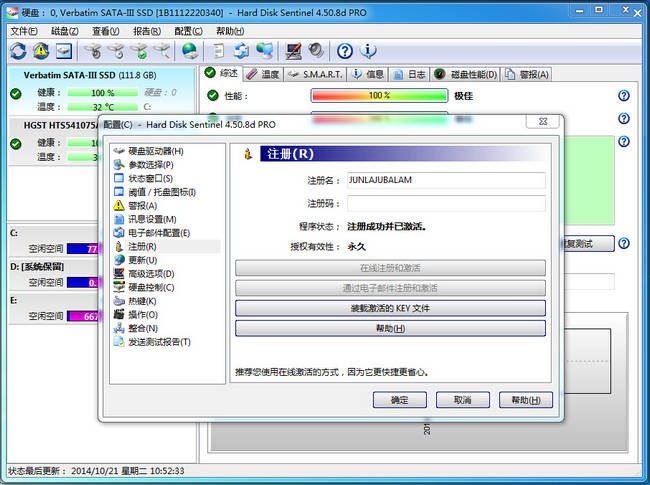
Task: Click the blue question mark help toolbar icon
Action: pyautogui.click(x=344, y=51)
